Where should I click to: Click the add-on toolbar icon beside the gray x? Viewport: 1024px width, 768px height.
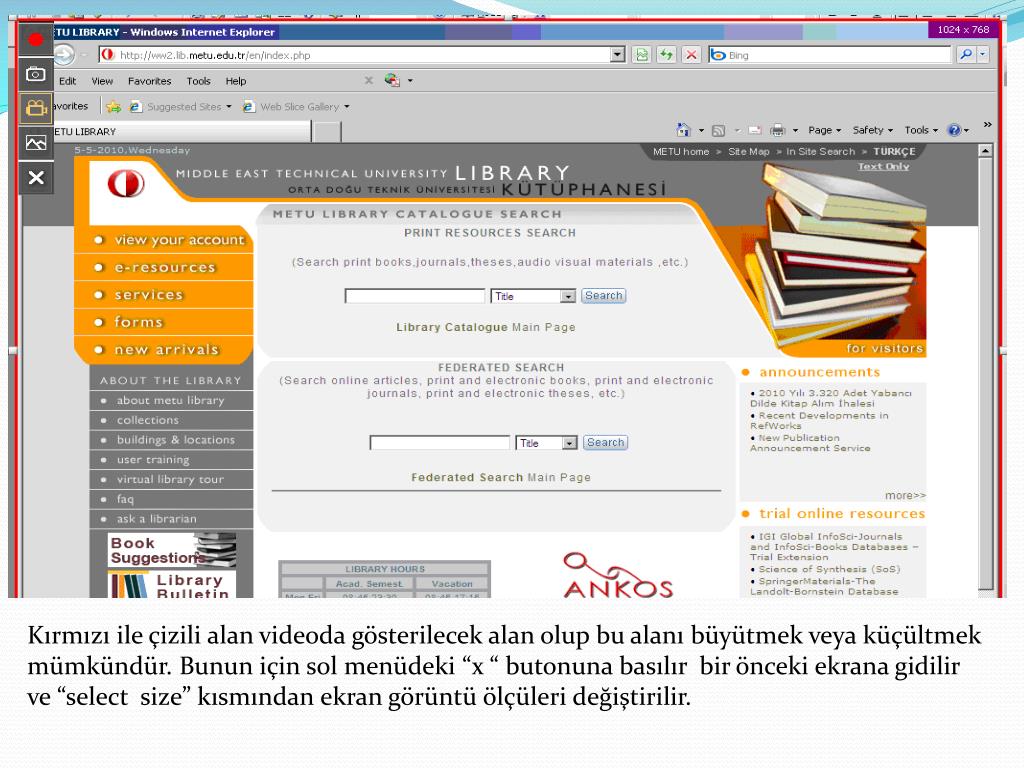point(392,80)
